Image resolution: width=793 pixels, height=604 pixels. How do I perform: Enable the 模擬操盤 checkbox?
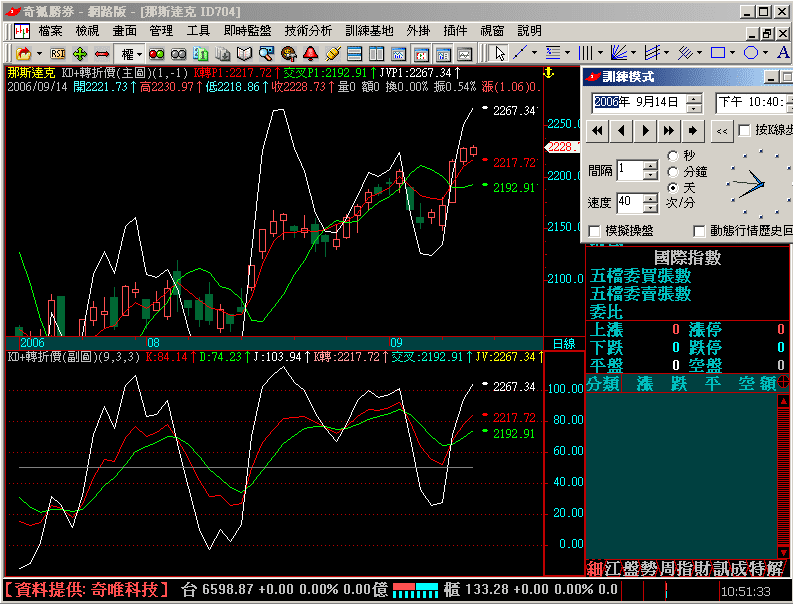point(595,231)
